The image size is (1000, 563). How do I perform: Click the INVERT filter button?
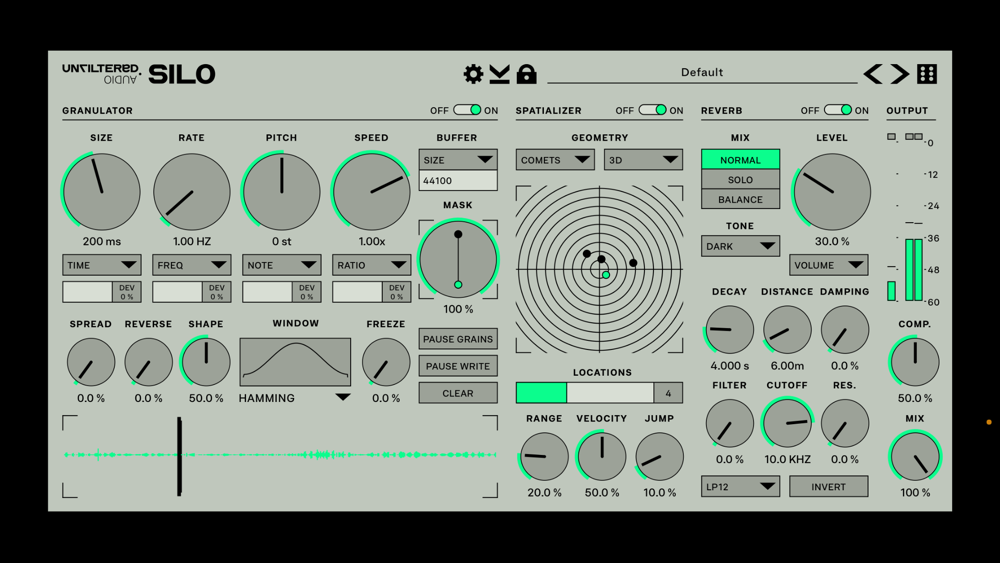coord(828,486)
